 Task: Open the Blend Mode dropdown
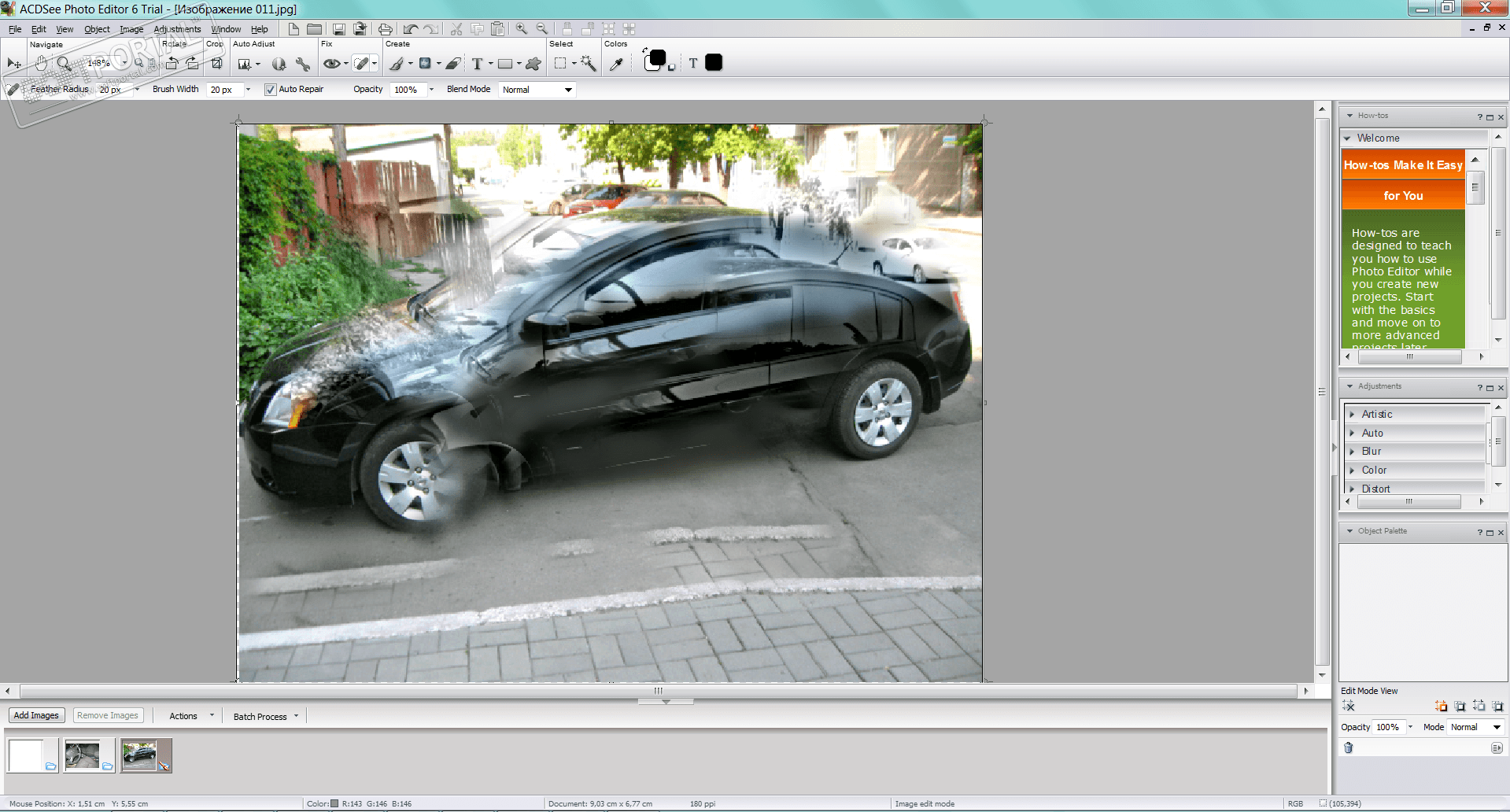(x=537, y=90)
